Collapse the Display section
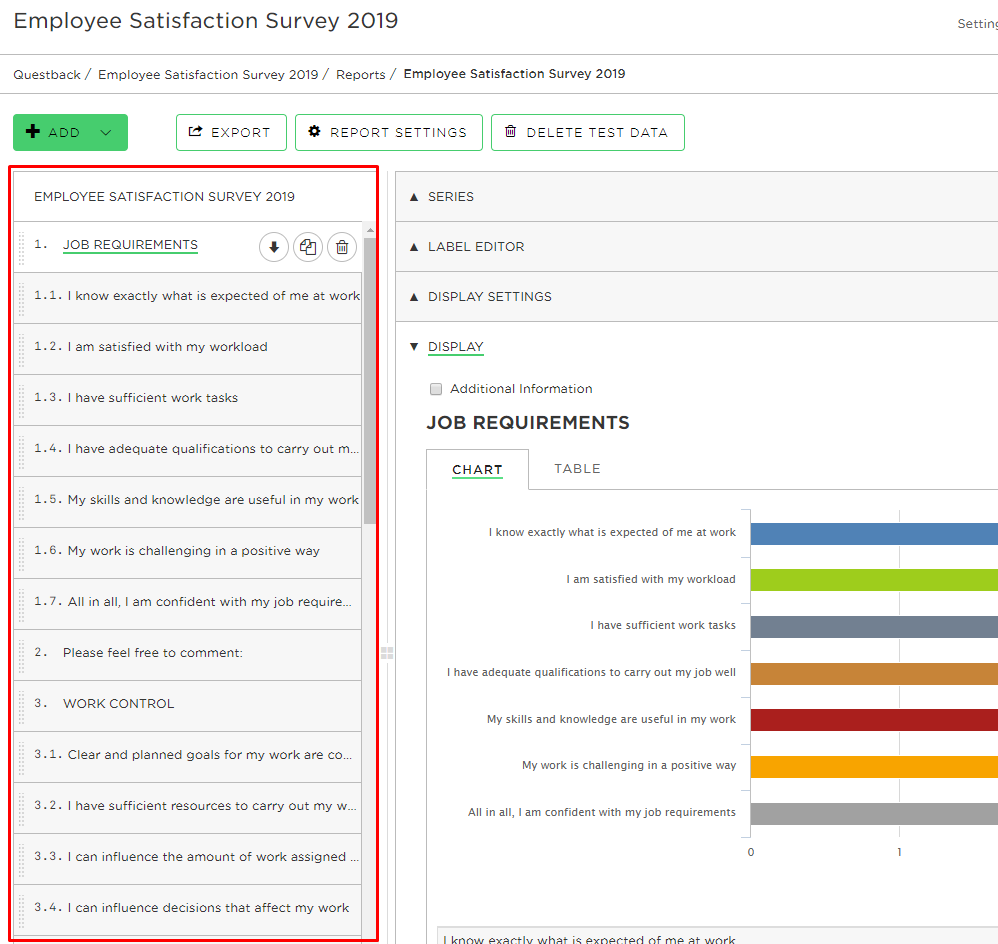 [456, 346]
